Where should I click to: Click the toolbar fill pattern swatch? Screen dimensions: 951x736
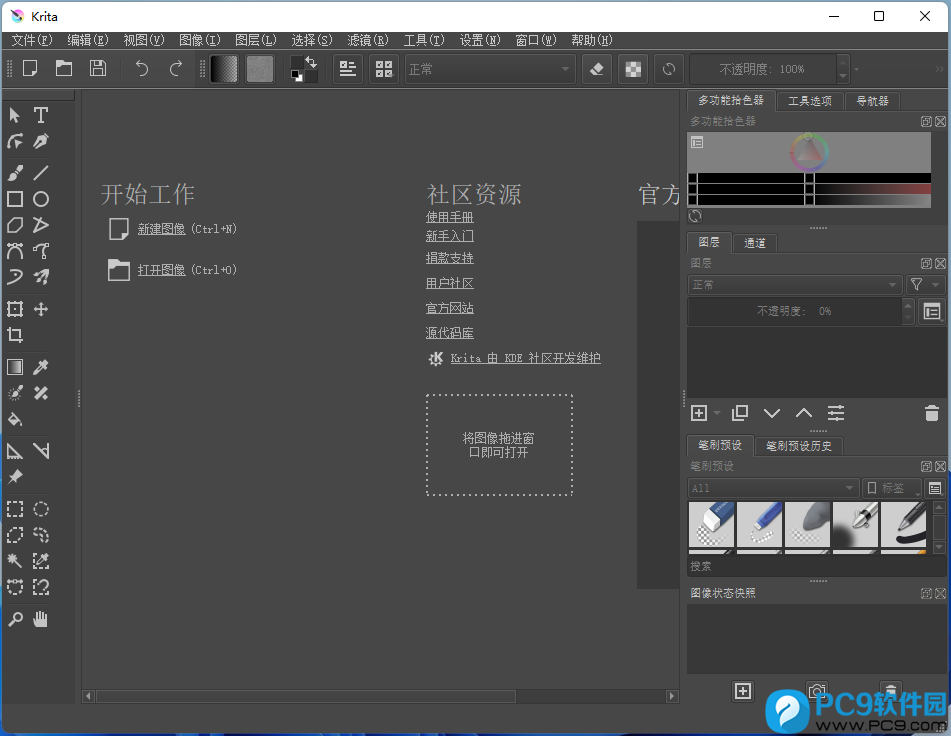click(260, 69)
